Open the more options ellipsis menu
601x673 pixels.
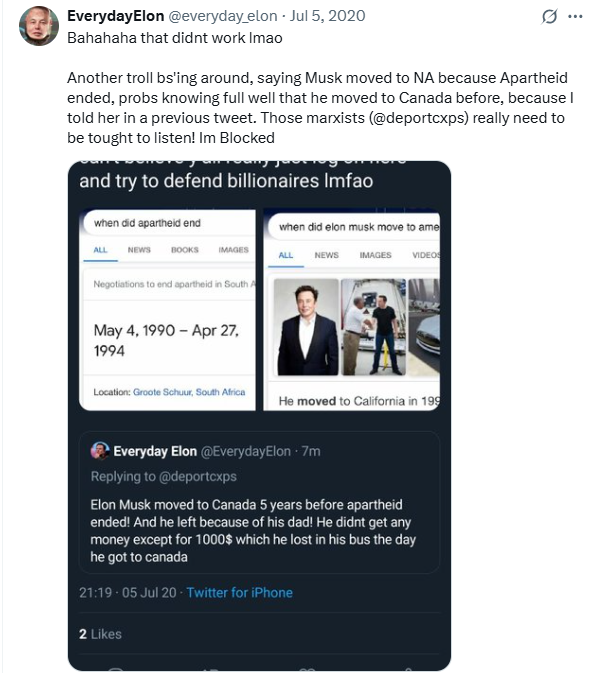(574, 16)
